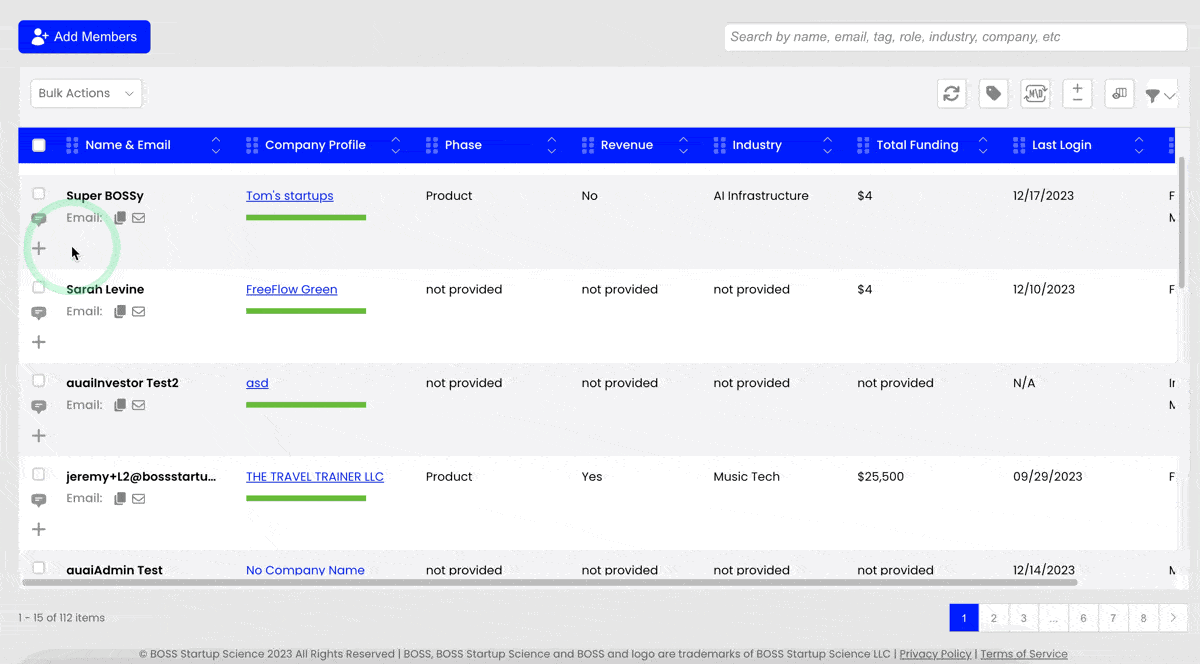Click envelope icon for Sarah Levine

[139, 312]
